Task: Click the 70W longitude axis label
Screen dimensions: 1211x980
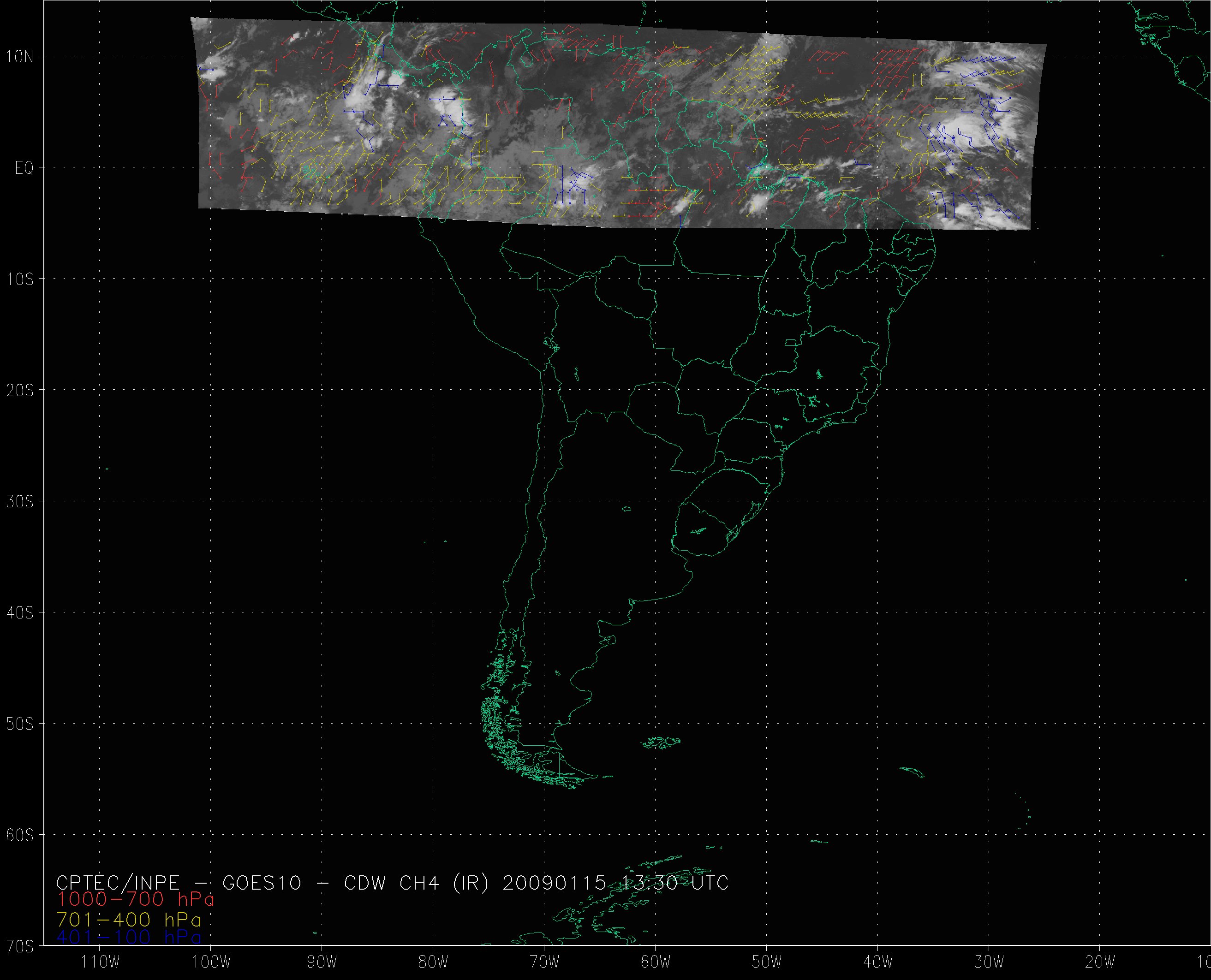Action: (x=545, y=962)
